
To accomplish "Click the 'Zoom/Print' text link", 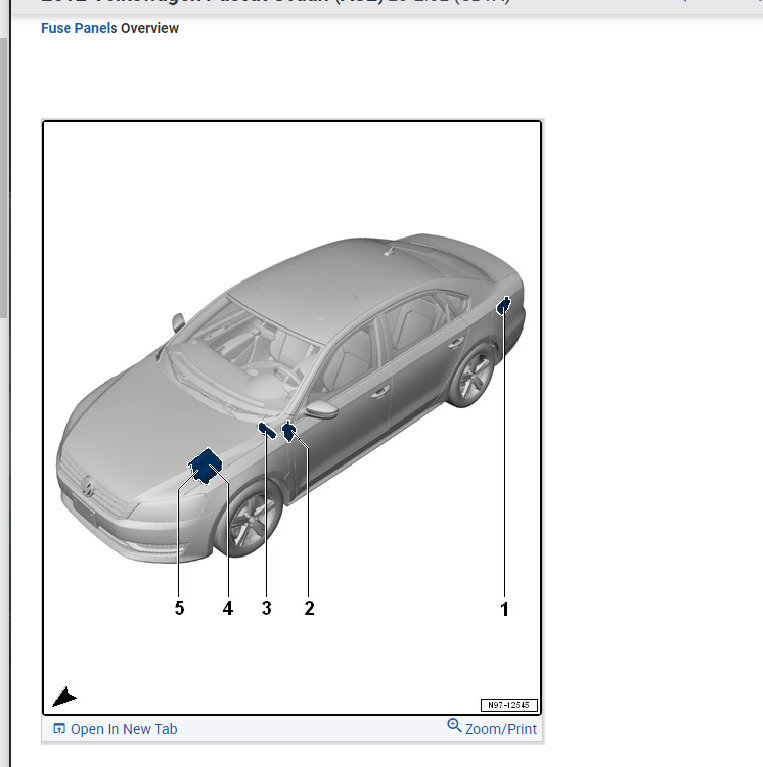I will [501, 729].
